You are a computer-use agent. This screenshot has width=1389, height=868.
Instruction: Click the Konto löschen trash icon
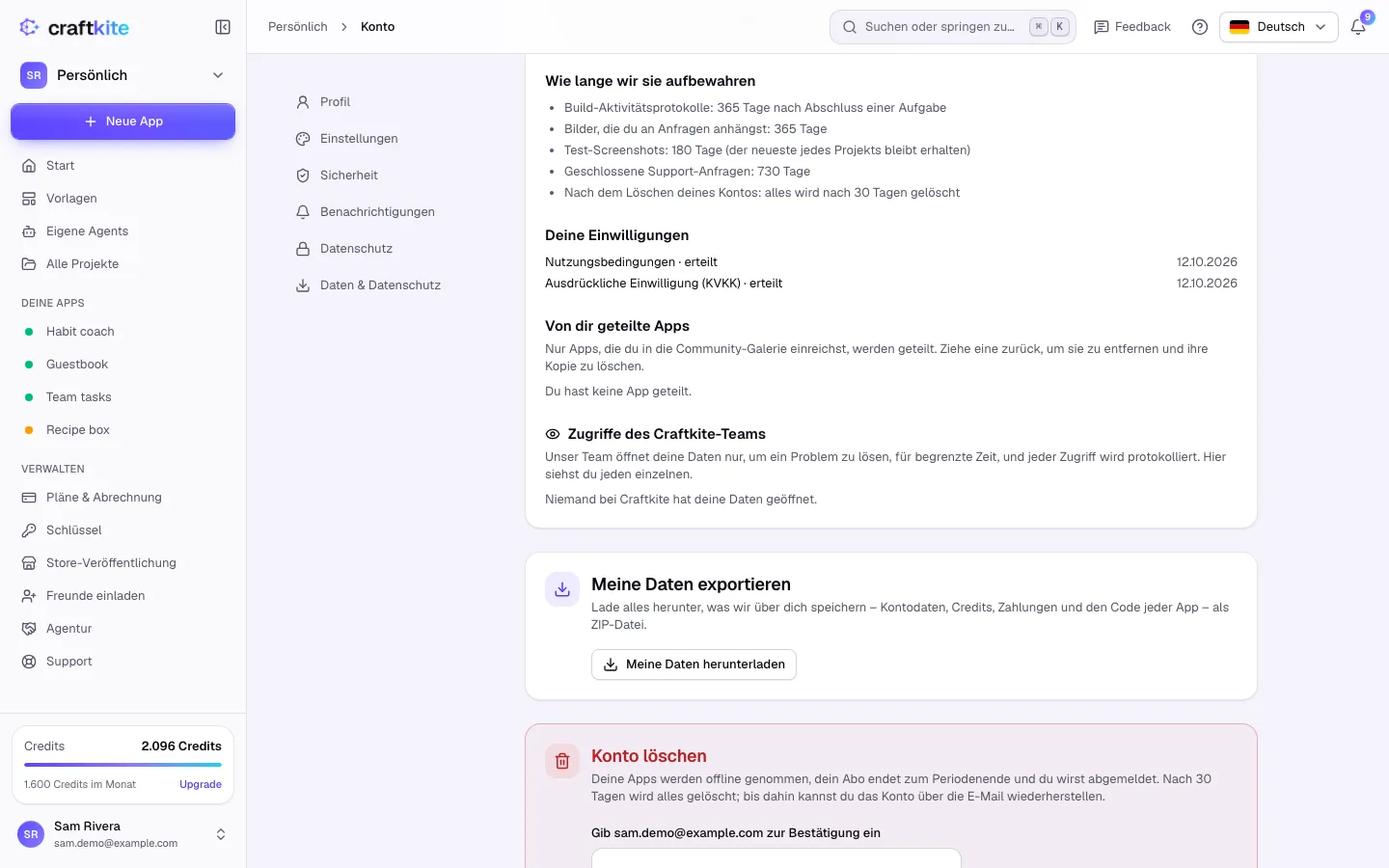point(562,761)
